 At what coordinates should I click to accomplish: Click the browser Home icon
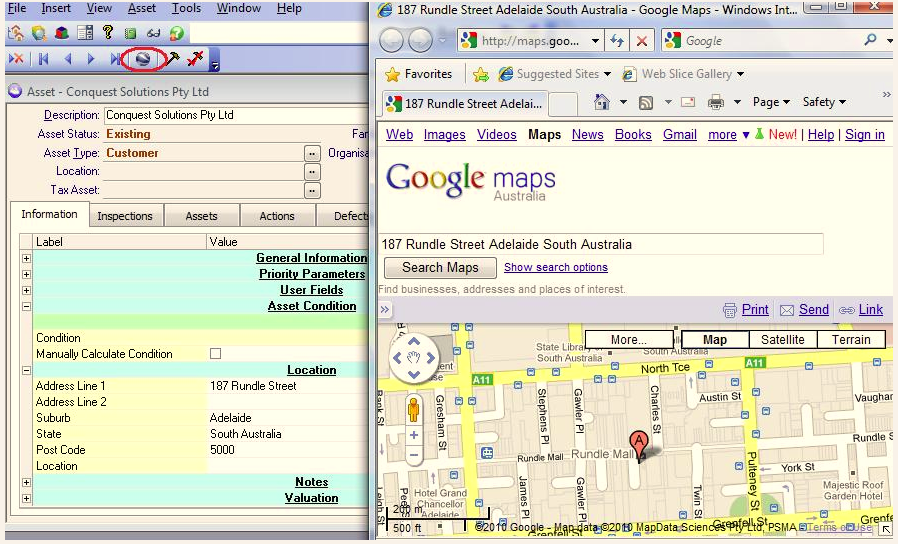click(x=601, y=102)
